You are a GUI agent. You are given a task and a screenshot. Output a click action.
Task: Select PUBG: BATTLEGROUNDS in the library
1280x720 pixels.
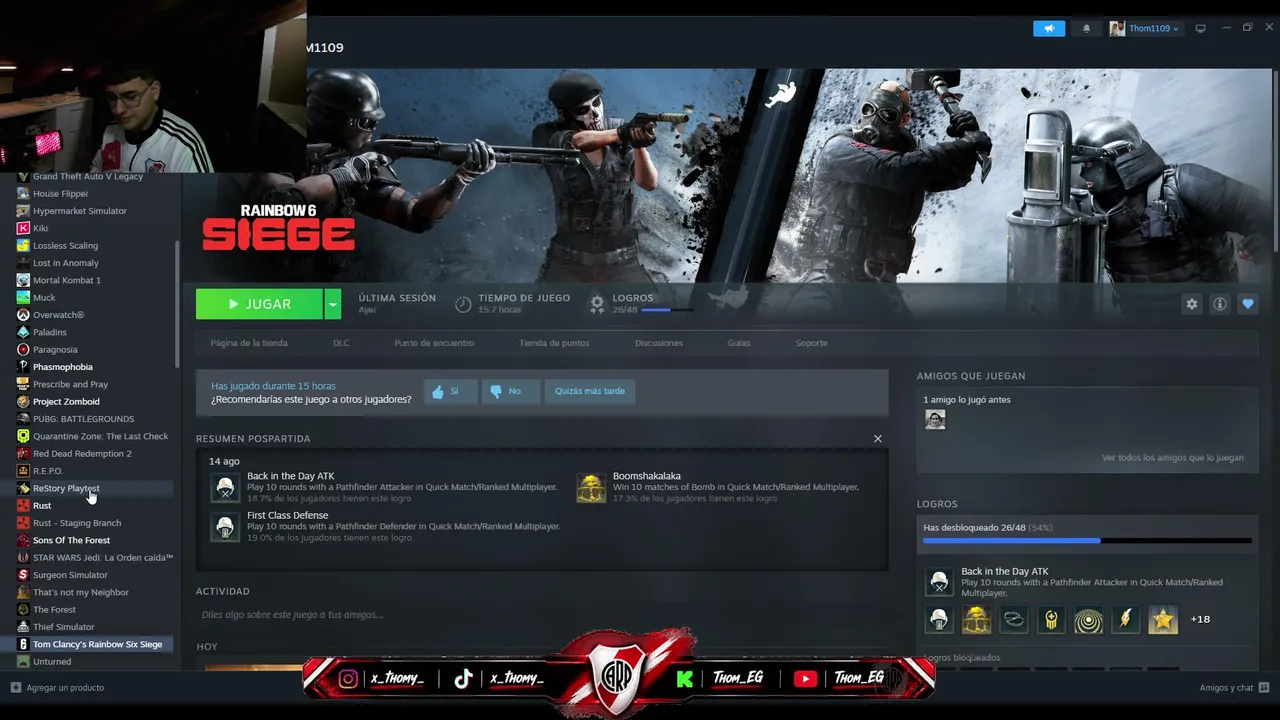pos(83,419)
